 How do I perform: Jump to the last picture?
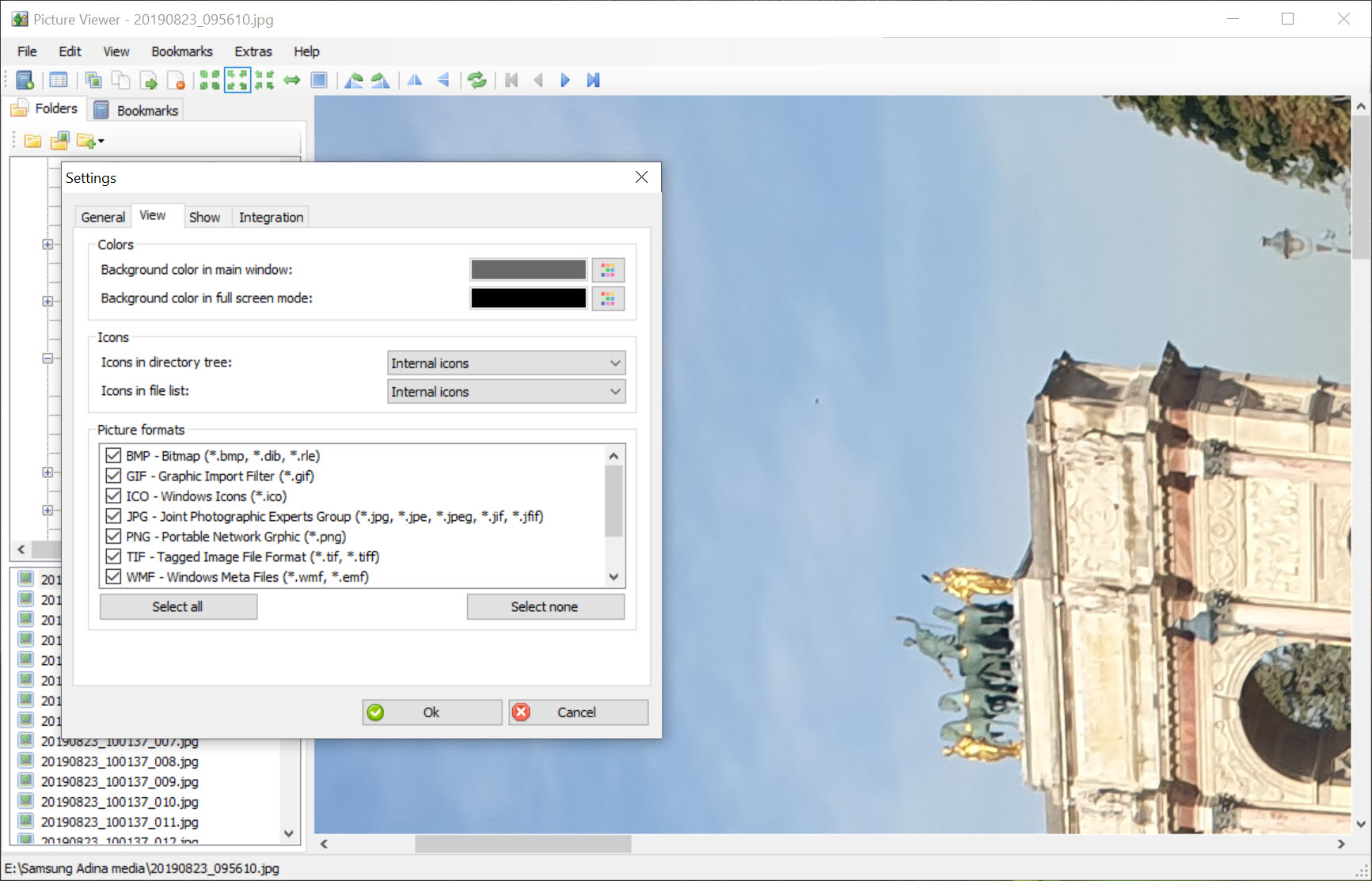pyautogui.click(x=593, y=80)
